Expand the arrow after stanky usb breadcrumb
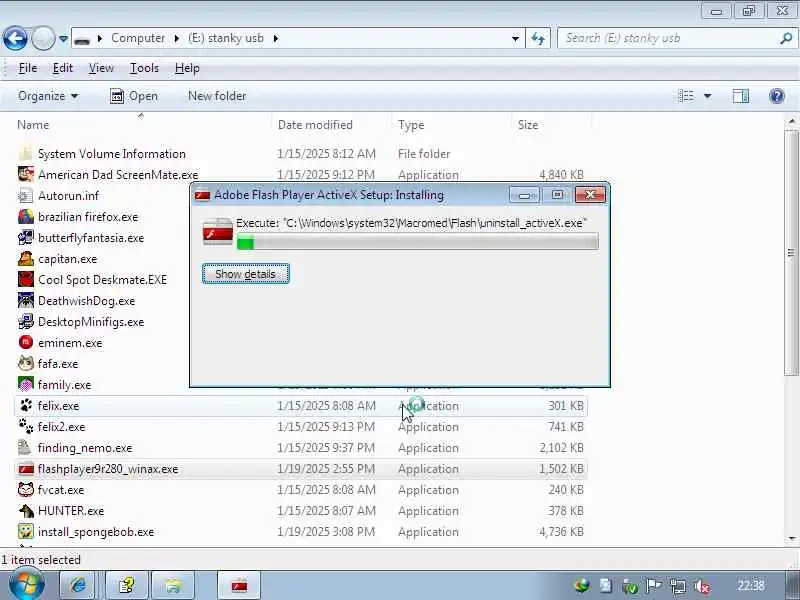The image size is (800, 600). click(276, 38)
